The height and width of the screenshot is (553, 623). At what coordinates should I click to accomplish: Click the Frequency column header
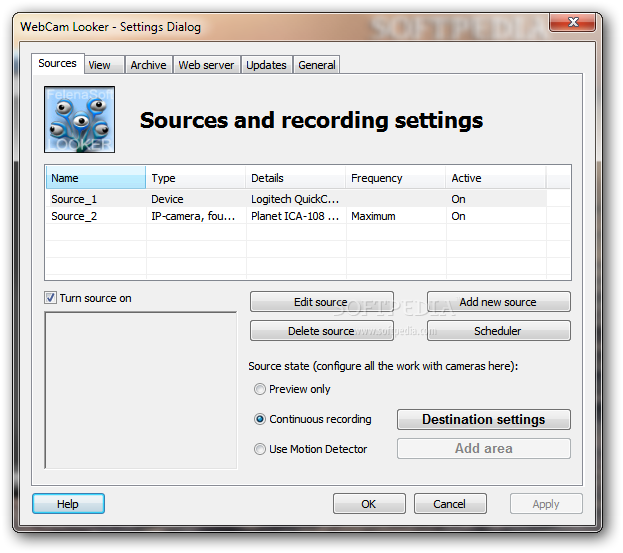[396, 178]
